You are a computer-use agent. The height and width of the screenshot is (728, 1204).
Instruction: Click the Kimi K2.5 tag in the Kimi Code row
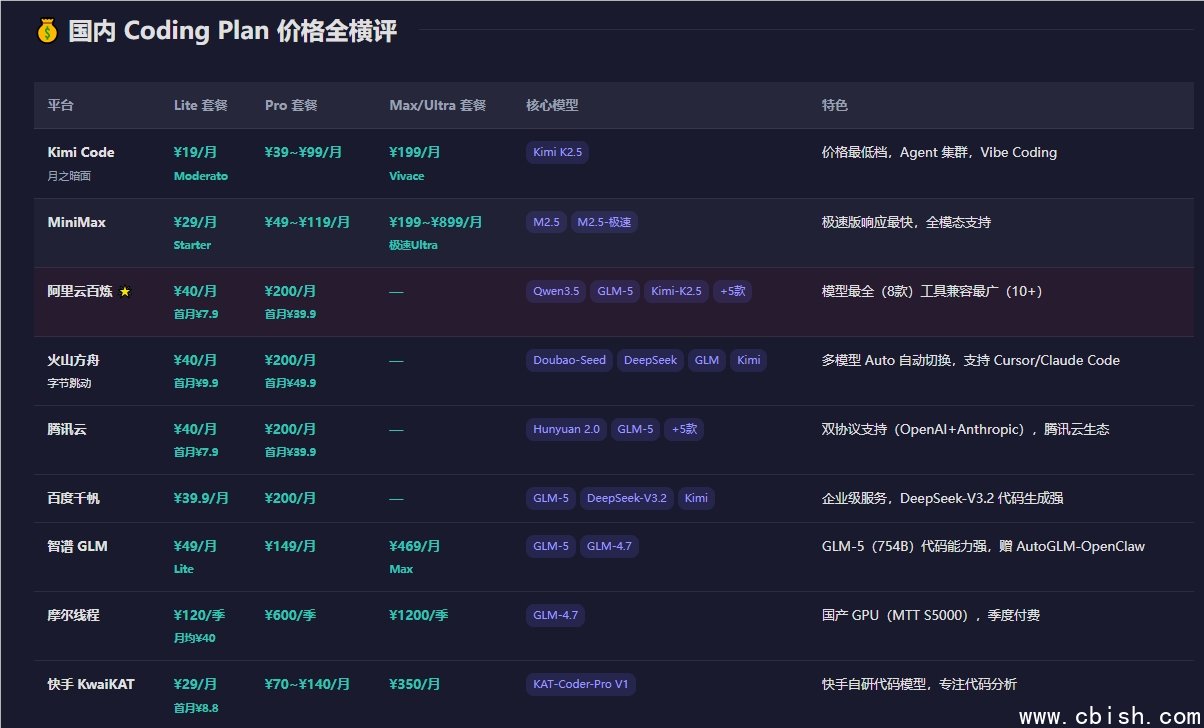(x=557, y=153)
